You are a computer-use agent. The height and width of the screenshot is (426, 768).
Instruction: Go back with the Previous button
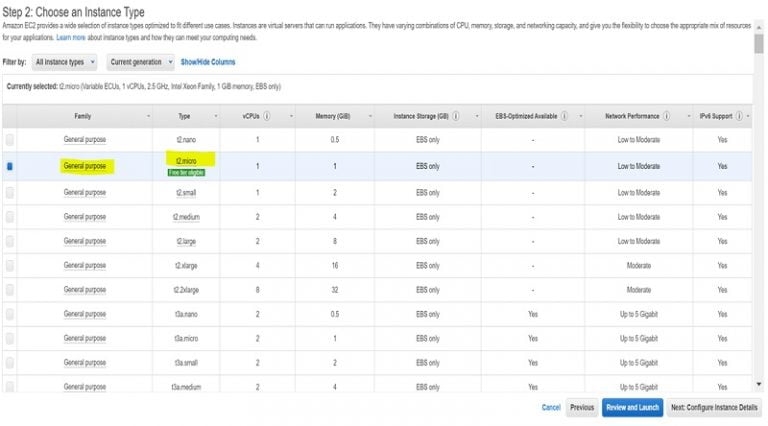582,407
